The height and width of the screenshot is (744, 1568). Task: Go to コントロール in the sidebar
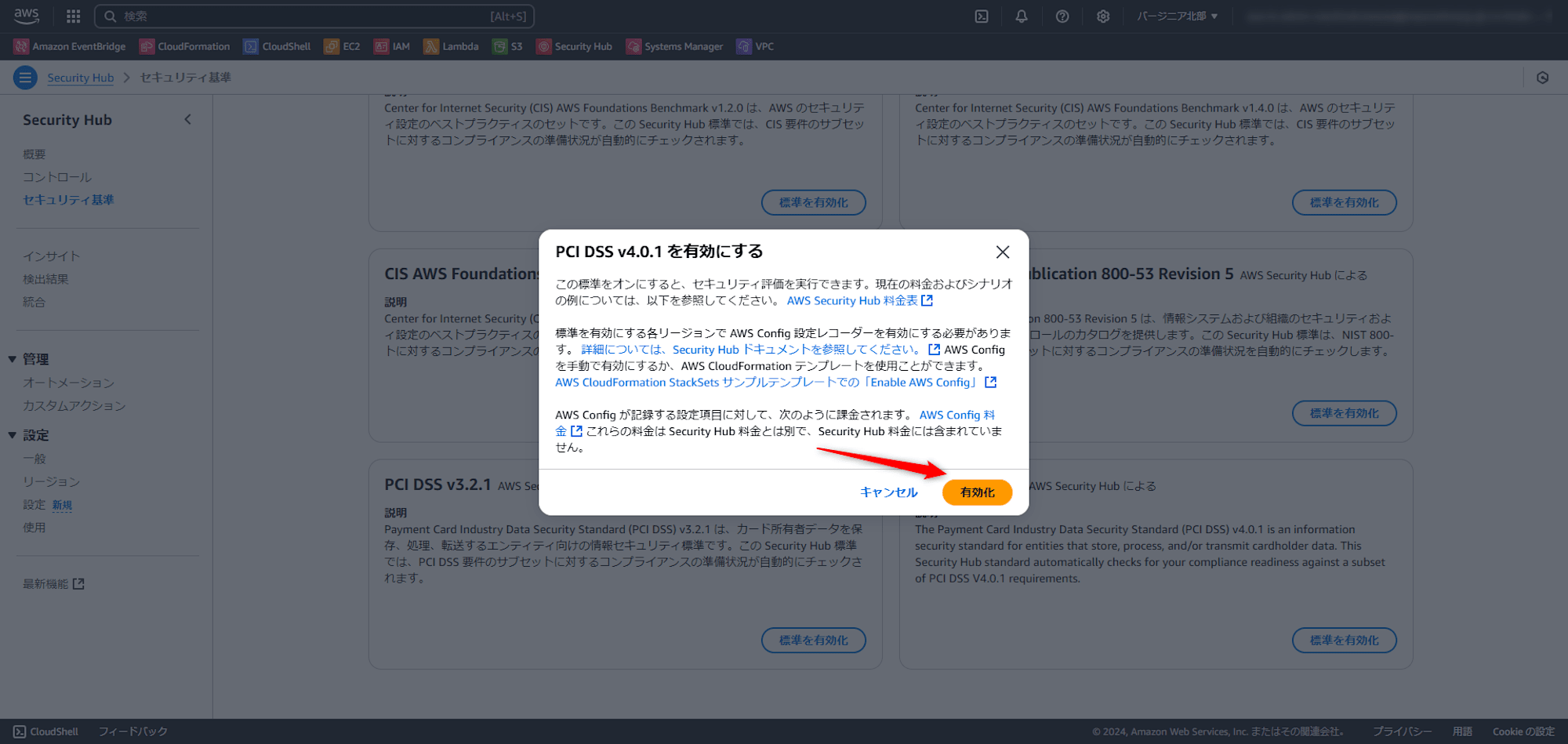pos(57,177)
